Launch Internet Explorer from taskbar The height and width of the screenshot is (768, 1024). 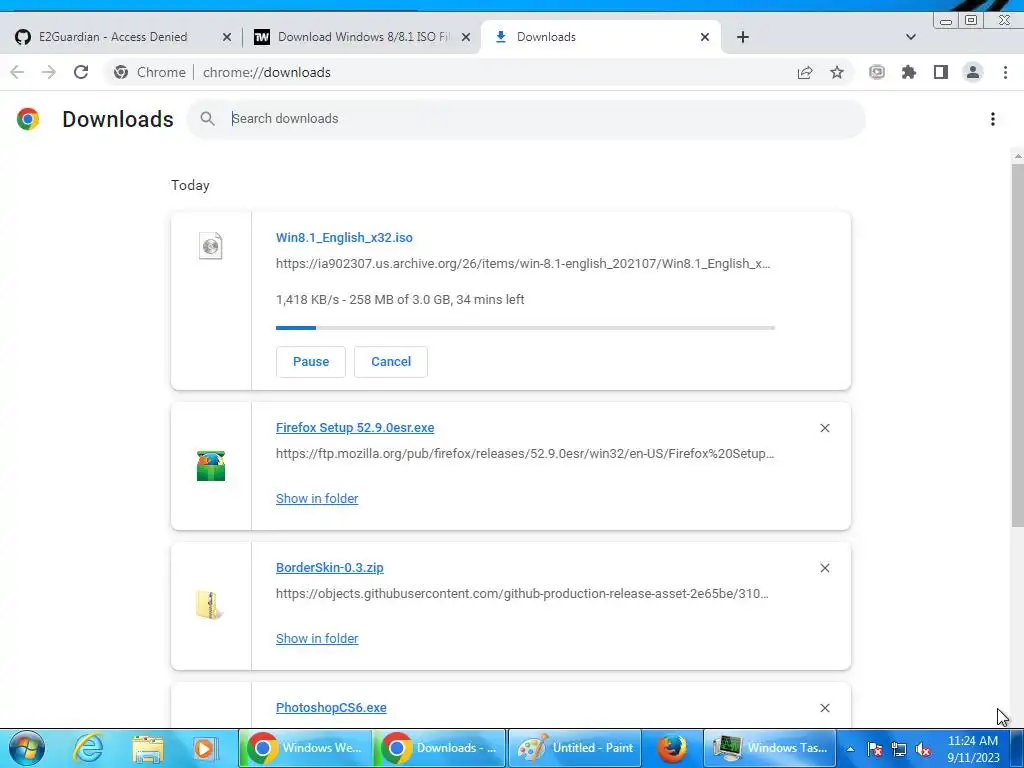[88, 748]
